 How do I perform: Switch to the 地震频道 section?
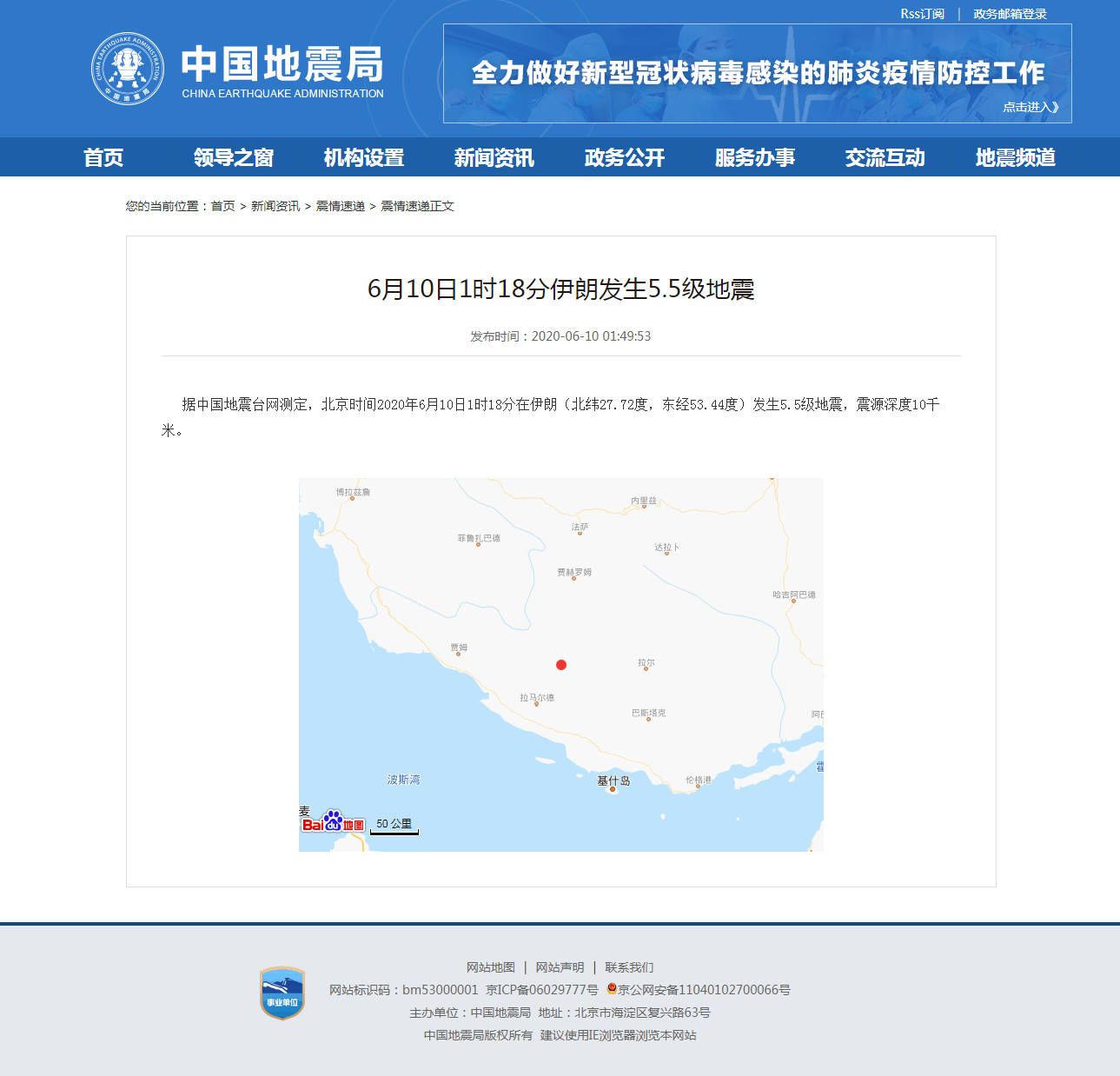click(1016, 157)
